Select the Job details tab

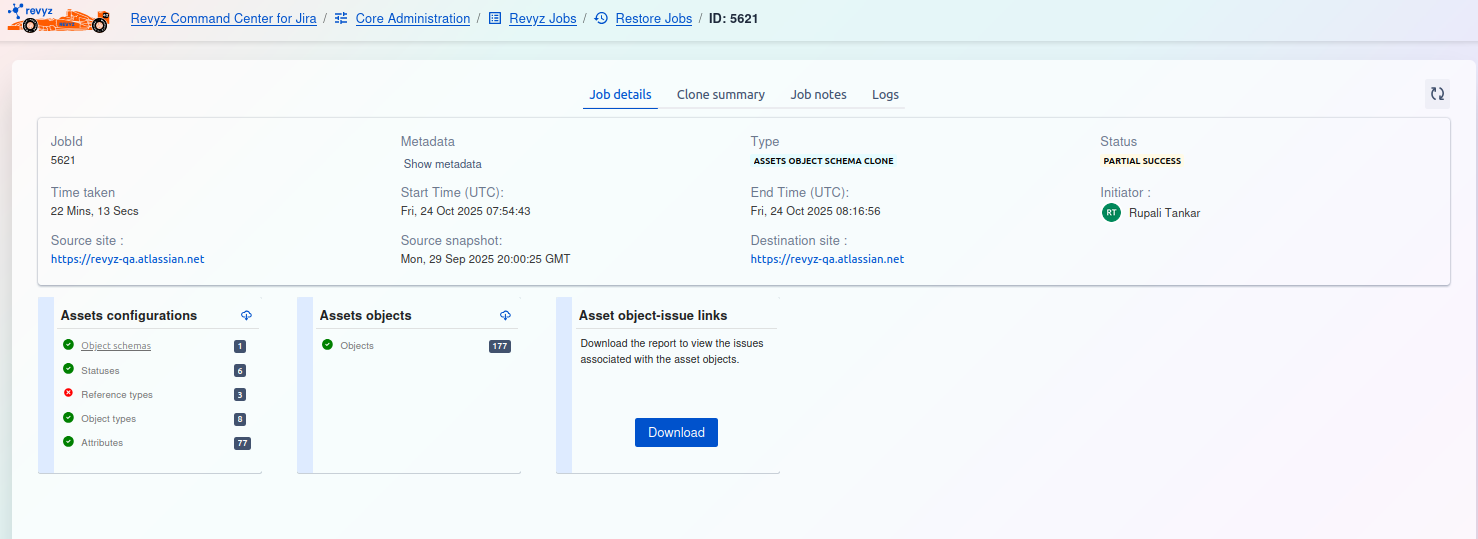click(620, 95)
